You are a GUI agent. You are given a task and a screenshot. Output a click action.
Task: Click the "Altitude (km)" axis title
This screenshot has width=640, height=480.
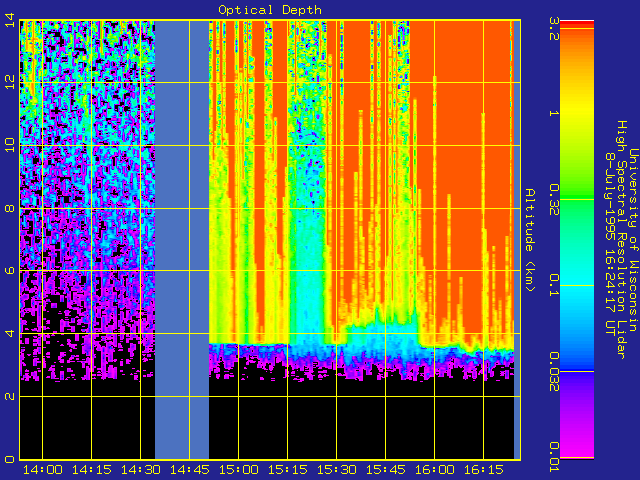pyautogui.click(x=529, y=240)
